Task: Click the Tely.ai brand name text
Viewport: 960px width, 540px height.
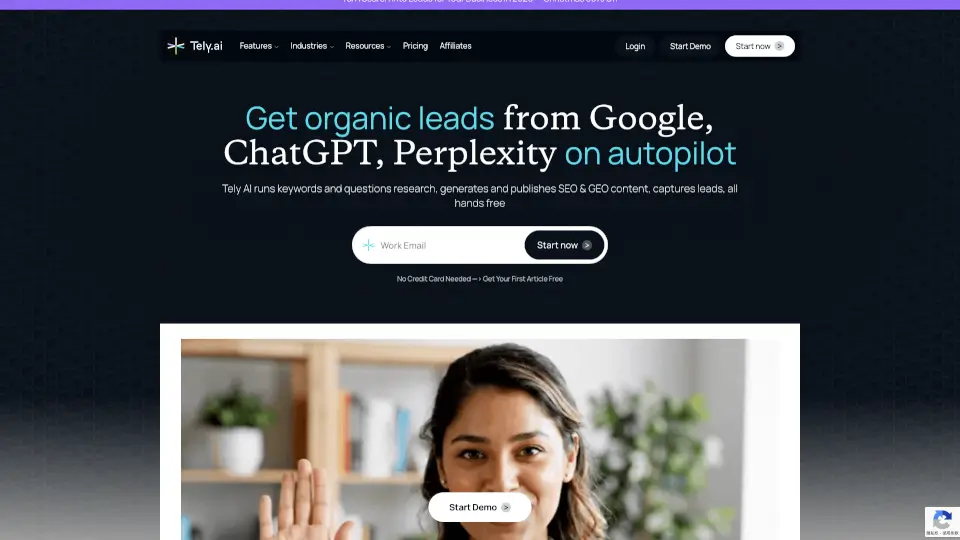Action: pyautogui.click(x=206, y=46)
